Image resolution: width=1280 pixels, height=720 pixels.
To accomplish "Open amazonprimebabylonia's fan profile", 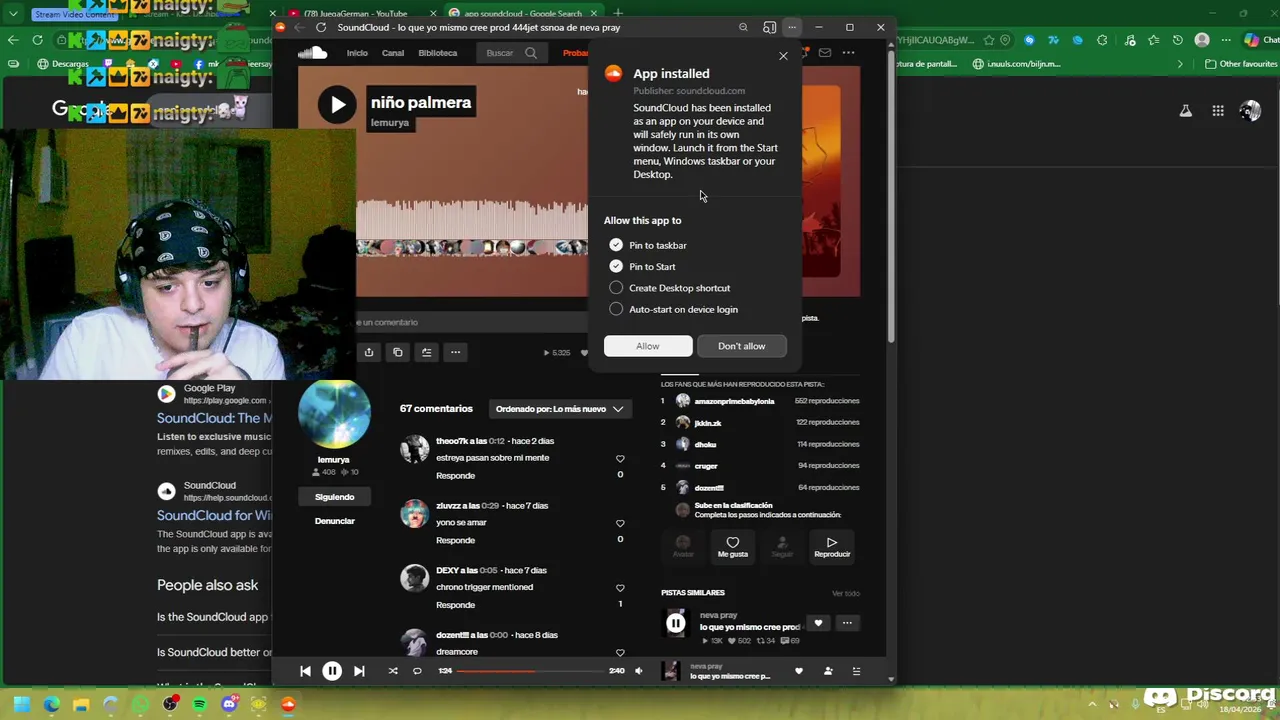I will point(734,401).
